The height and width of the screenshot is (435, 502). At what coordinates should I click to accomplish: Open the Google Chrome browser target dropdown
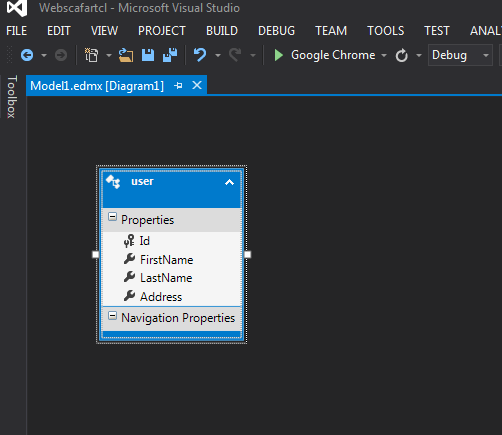coord(384,55)
